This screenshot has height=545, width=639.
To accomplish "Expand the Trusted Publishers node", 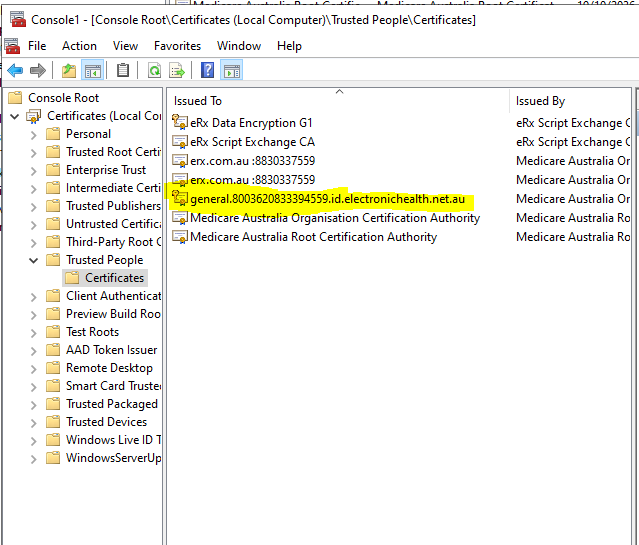I will [x=33, y=206].
